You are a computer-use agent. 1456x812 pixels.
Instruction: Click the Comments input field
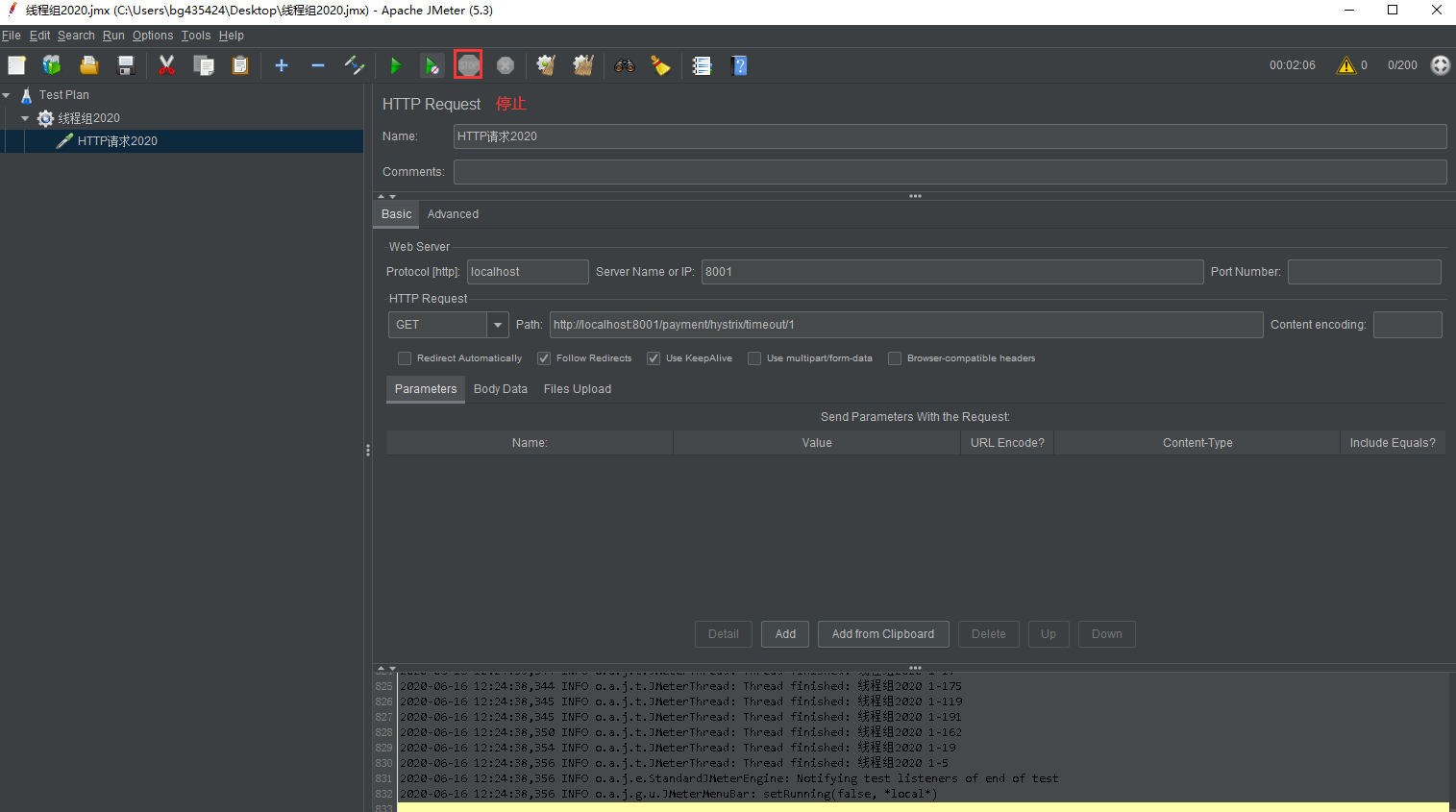pyautogui.click(x=950, y=172)
